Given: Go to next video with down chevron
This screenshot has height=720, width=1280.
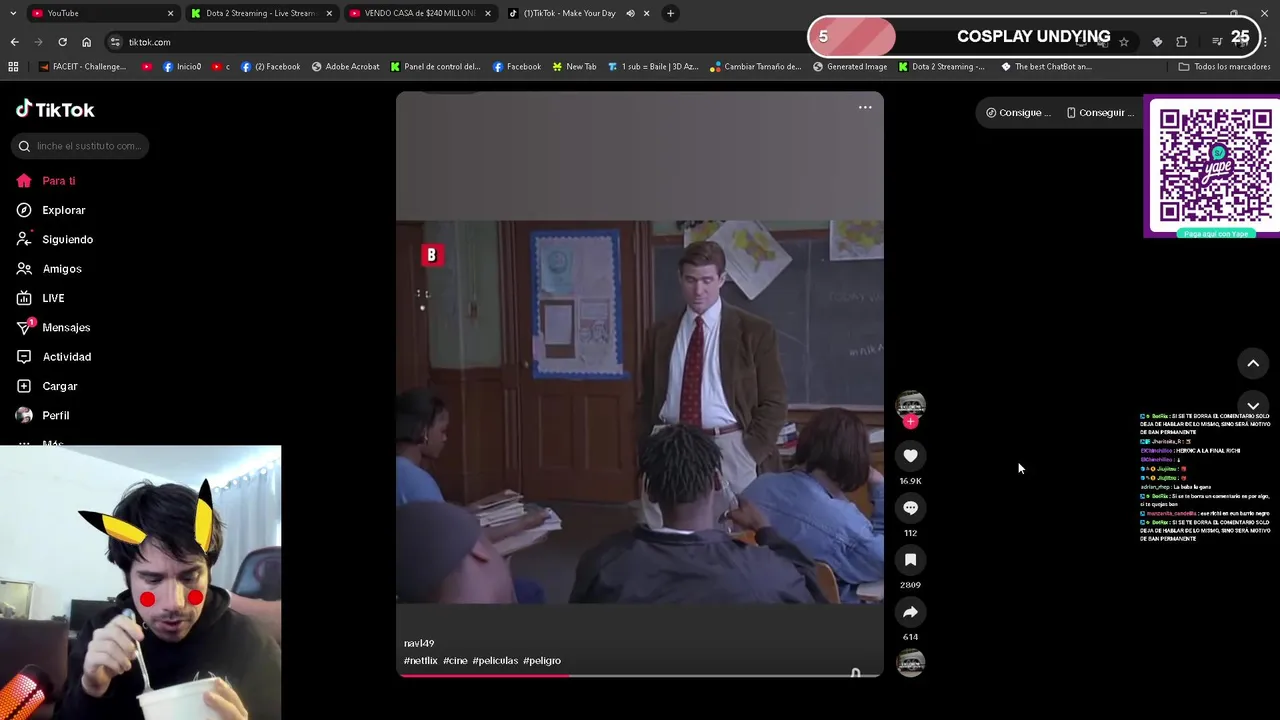Looking at the screenshot, I should coord(1253,405).
